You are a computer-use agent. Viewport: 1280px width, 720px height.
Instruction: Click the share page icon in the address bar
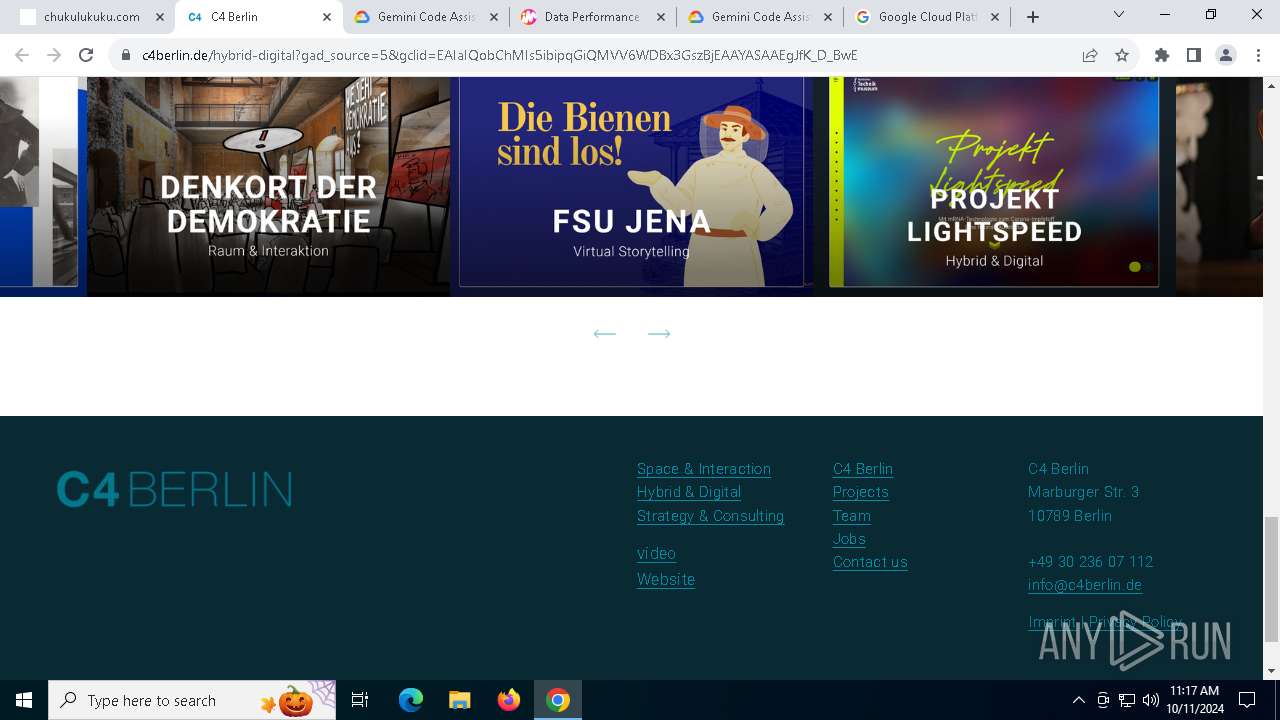coord(1090,55)
